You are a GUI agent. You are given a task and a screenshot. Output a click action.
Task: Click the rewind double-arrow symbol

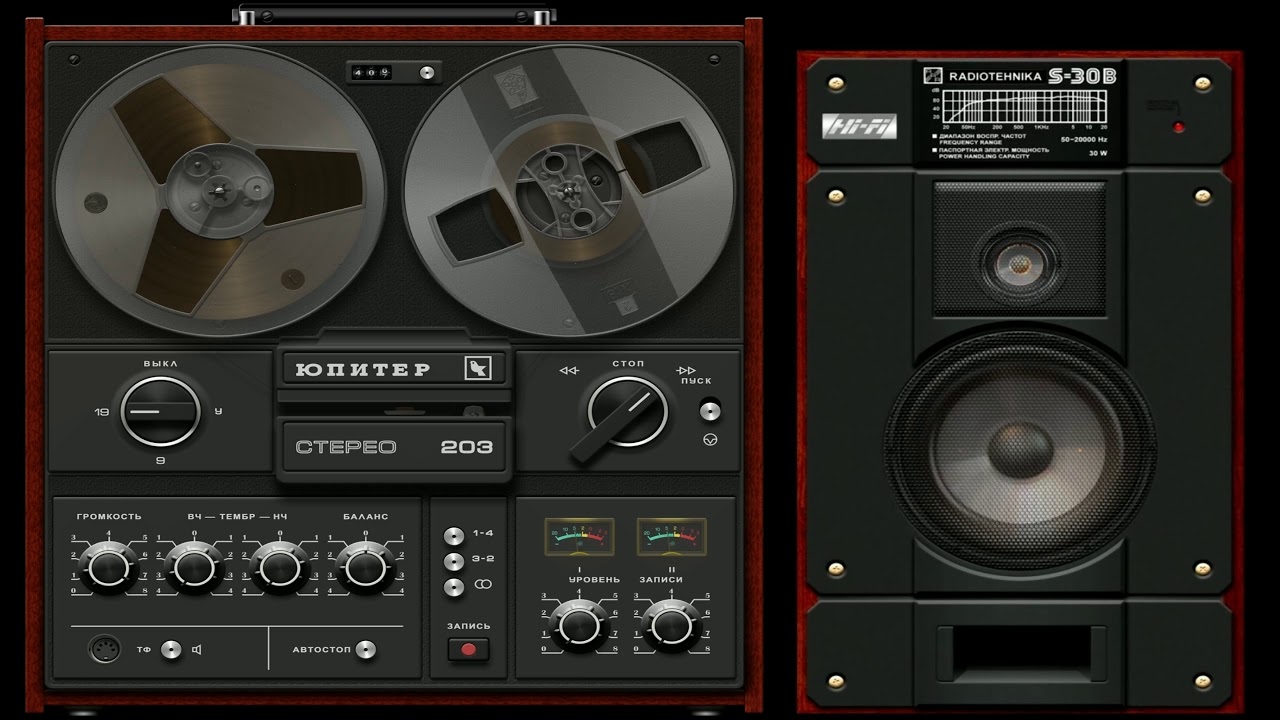click(x=568, y=371)
